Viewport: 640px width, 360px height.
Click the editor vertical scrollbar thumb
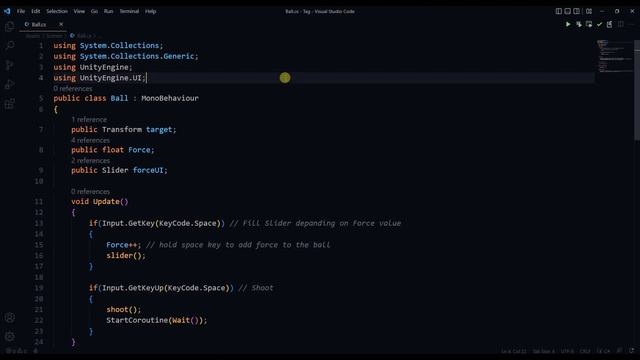tap(637, 90)
